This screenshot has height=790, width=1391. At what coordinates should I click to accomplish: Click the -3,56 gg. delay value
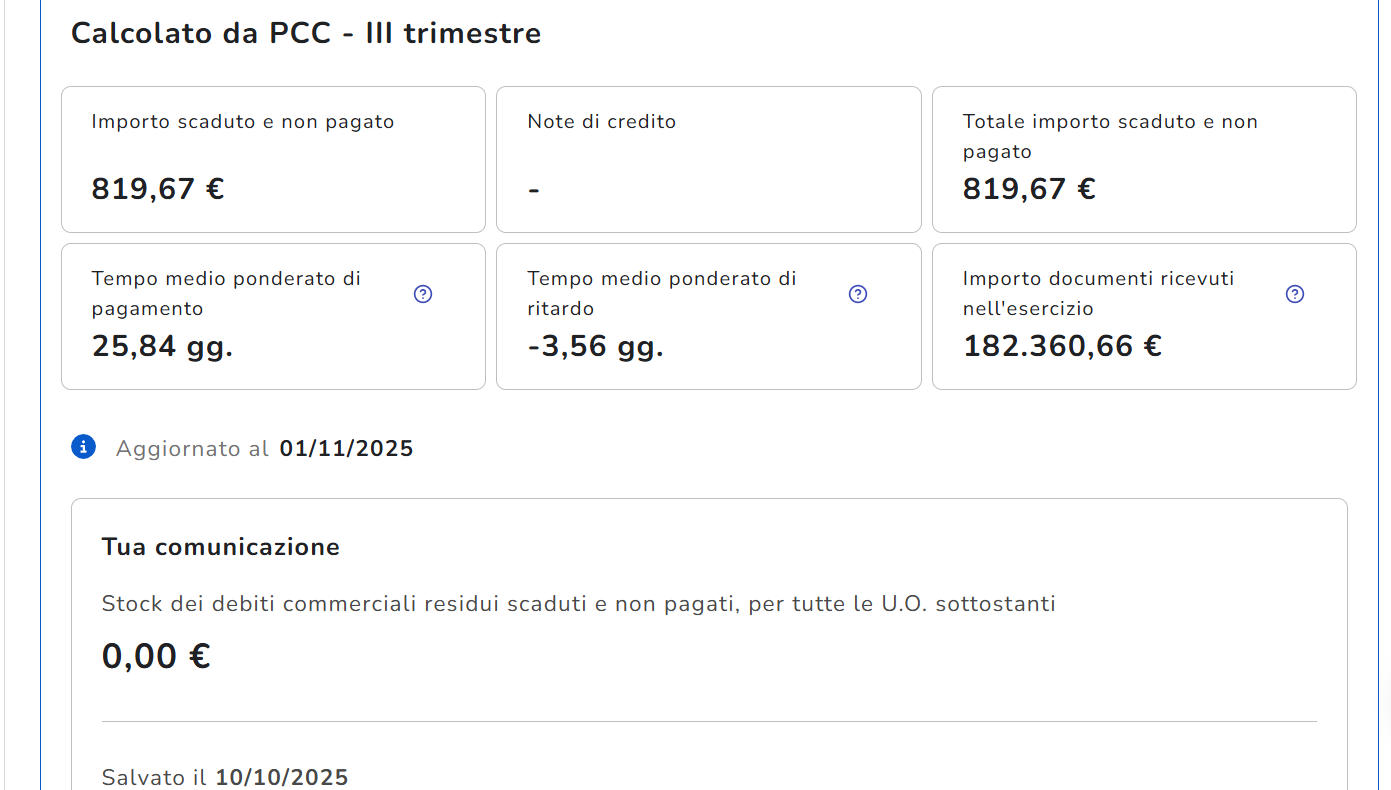pyautogui.click(x=596, y=346)
